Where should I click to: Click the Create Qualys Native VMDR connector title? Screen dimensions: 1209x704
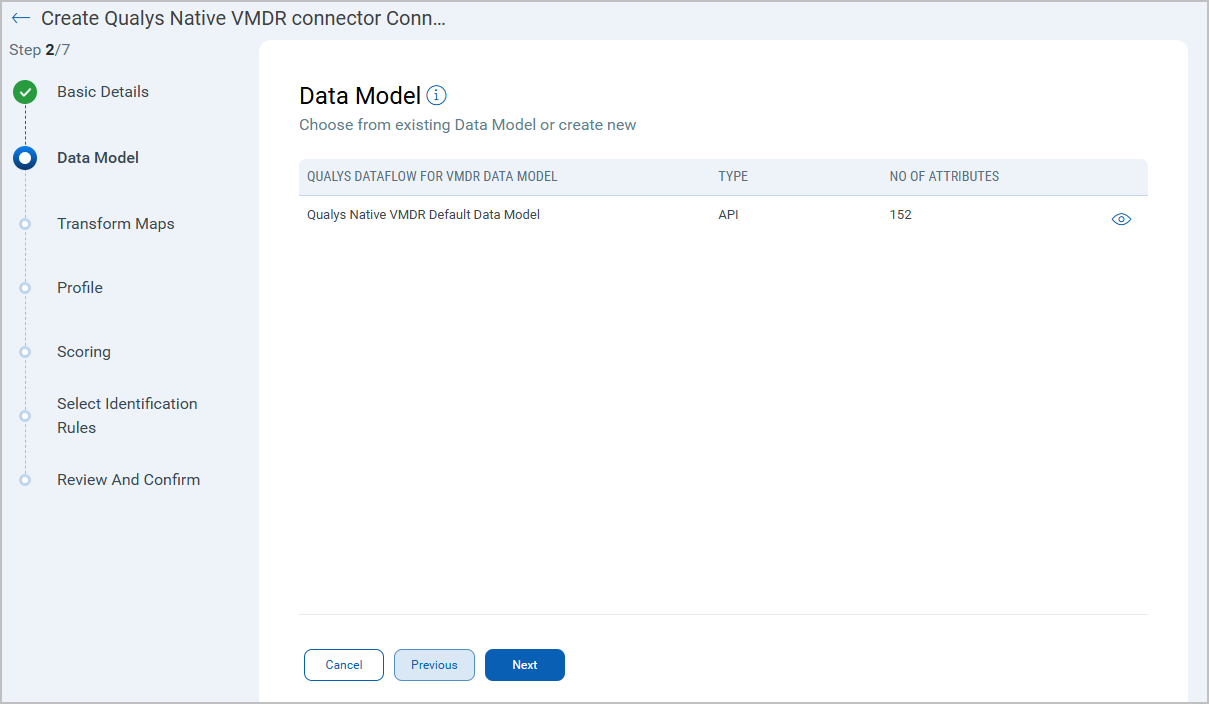coord(243,19)
